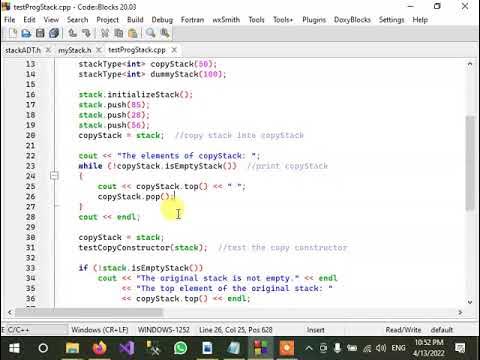Open the Fortran menu
480x360 pixels.
[x=192, y=20]
